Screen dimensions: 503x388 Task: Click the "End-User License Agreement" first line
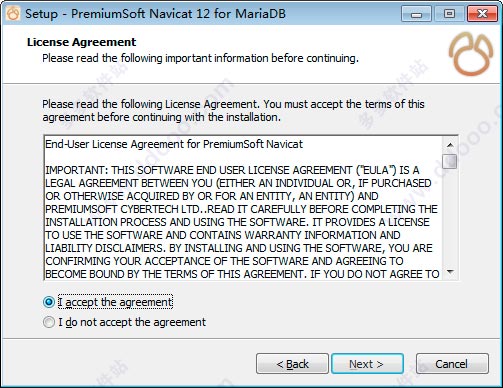click(x=174, y=144)
